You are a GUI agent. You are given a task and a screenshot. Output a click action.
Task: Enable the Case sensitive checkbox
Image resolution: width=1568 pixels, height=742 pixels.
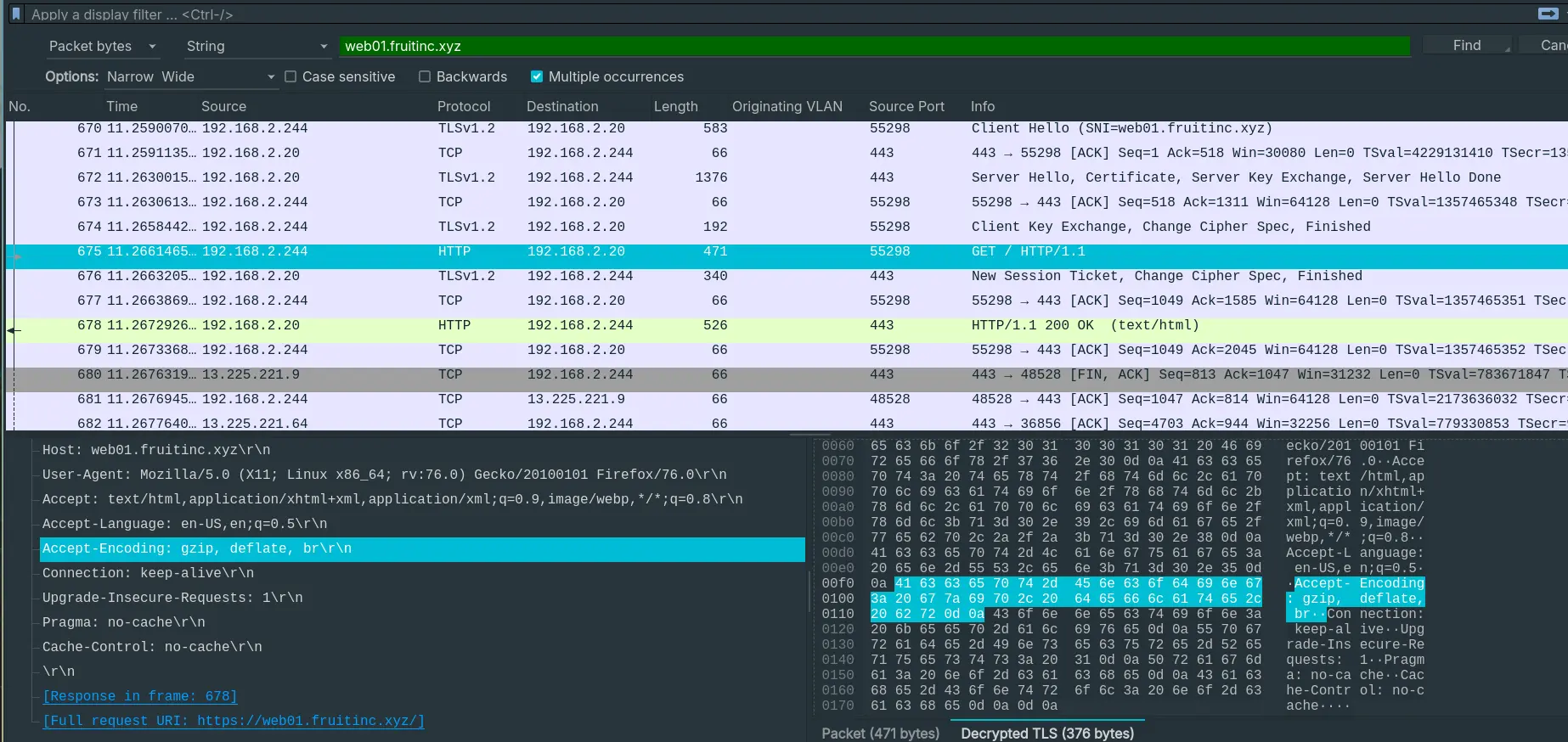[x=290, y=76]
